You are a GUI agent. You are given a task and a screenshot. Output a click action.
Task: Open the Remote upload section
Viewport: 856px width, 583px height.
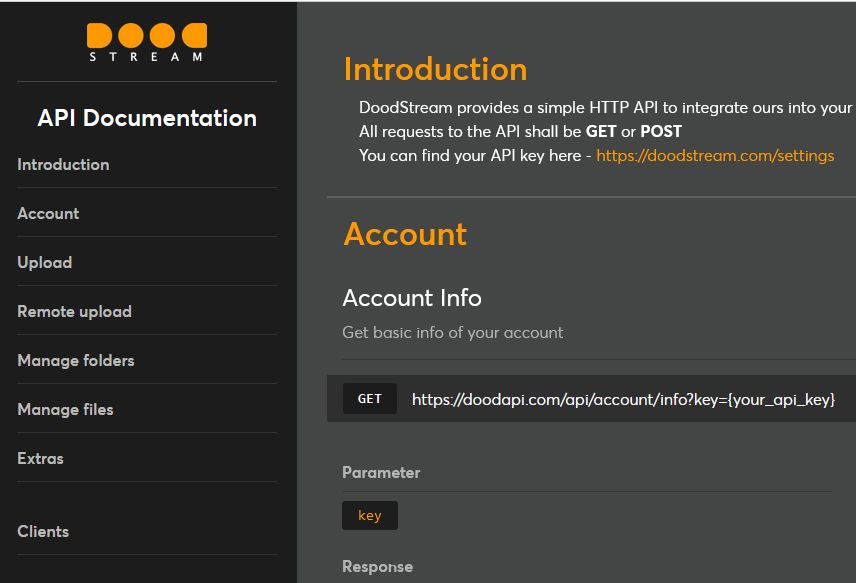[x=74, y=312]
